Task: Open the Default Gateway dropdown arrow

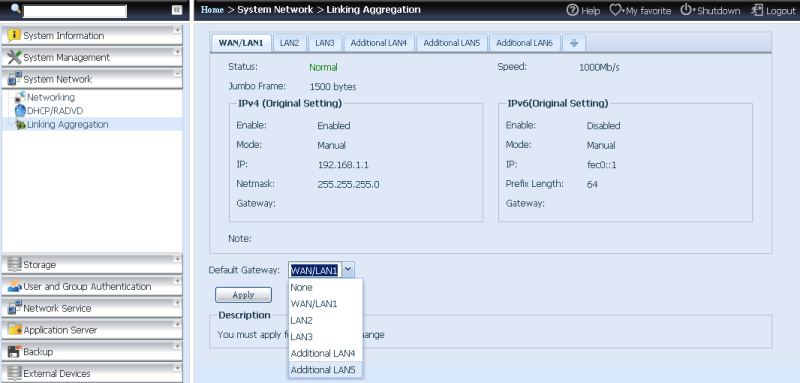Action: [347, 270]
